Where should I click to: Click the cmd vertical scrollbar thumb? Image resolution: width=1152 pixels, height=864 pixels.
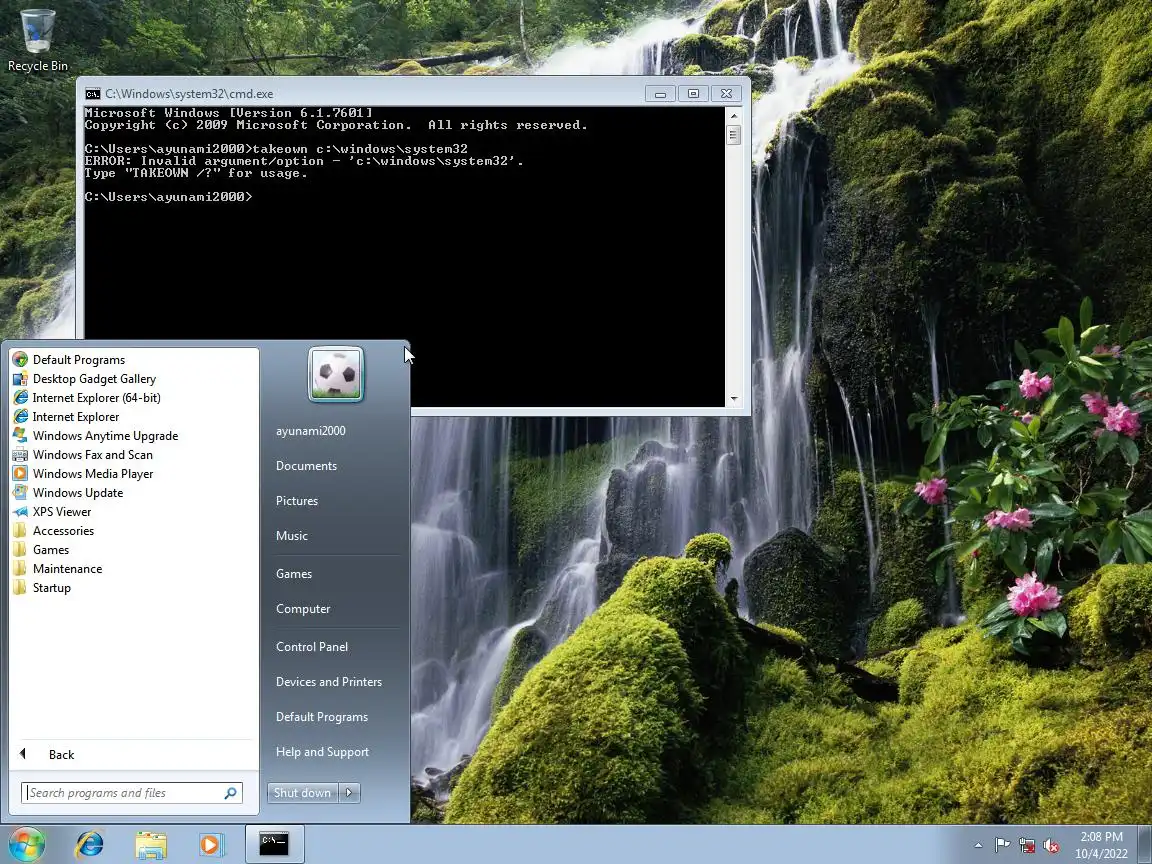[733, 134]
